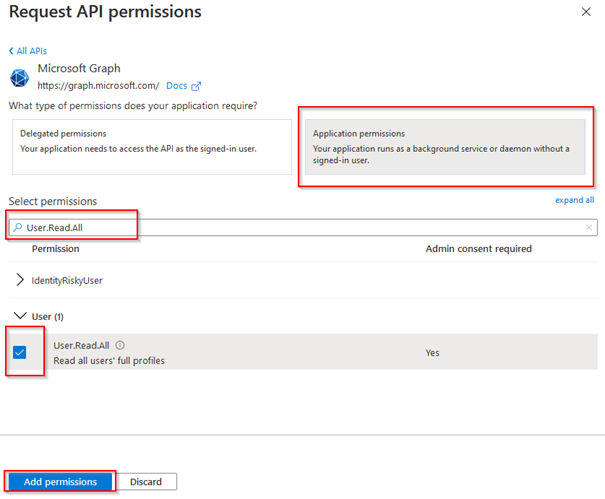
Task: Uncheck the User.Read.All checkbox
Action: pos(20,352)
